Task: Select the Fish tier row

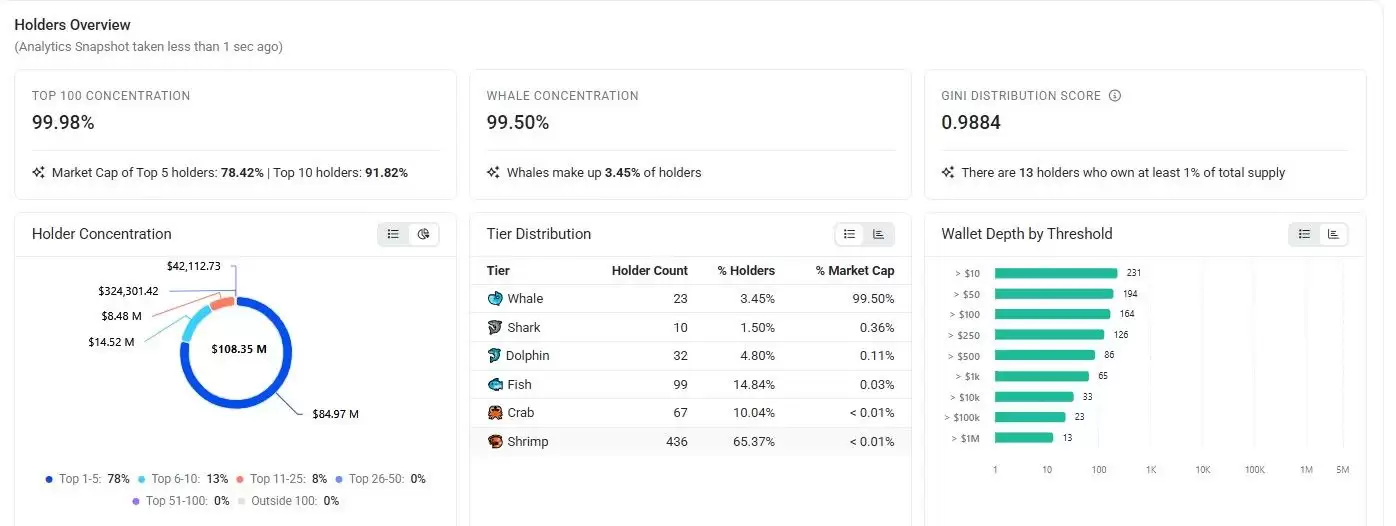Action: [691, 384]
